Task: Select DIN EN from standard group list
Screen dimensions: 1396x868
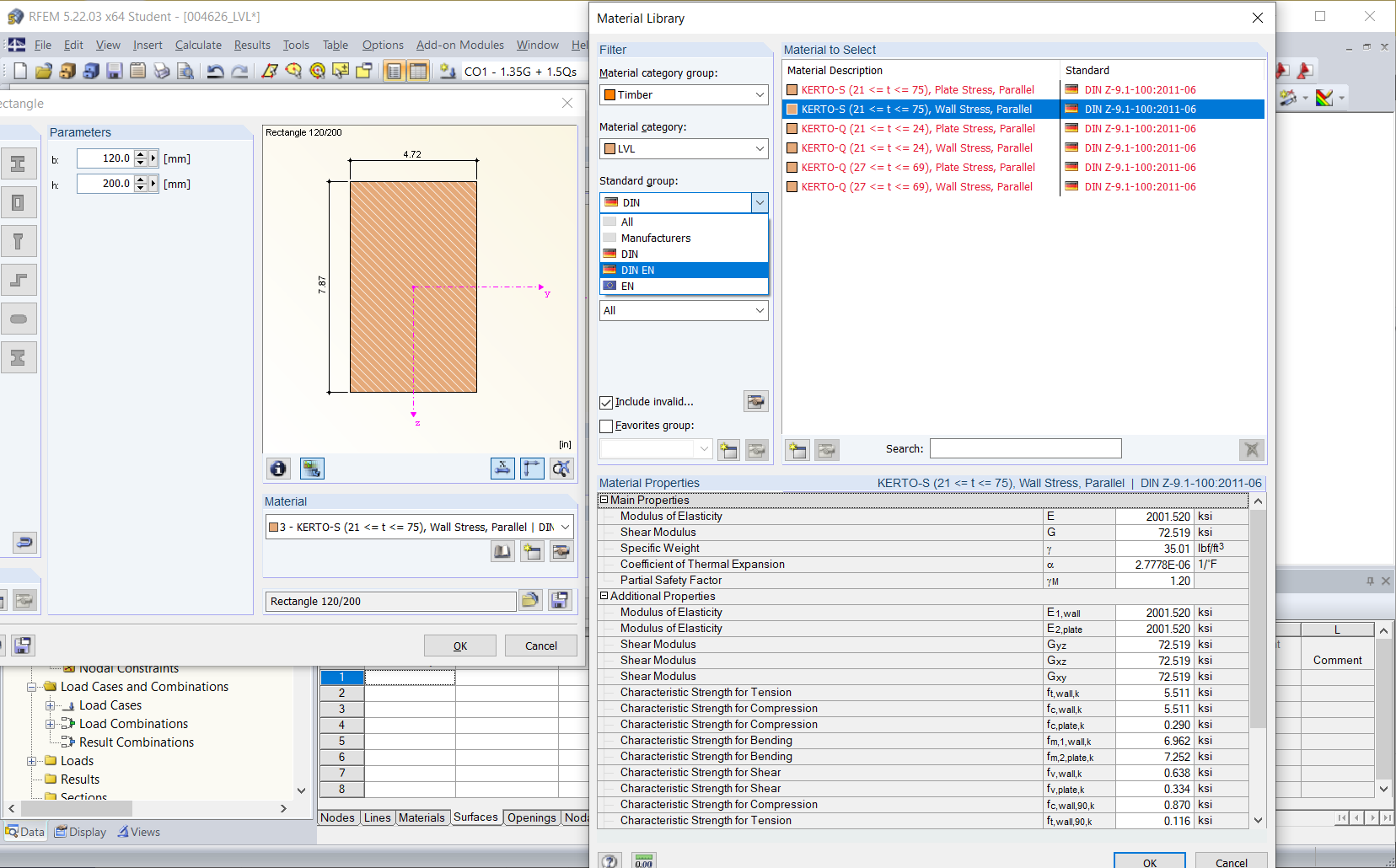Action: (637, 271)
